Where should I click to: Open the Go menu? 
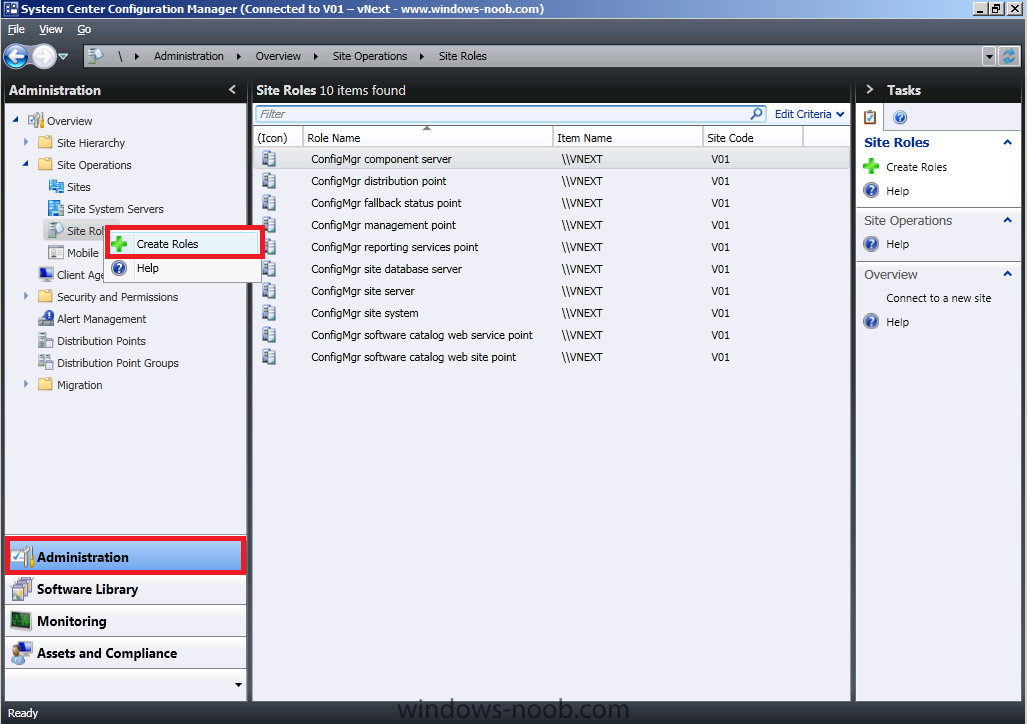(84, 29)
